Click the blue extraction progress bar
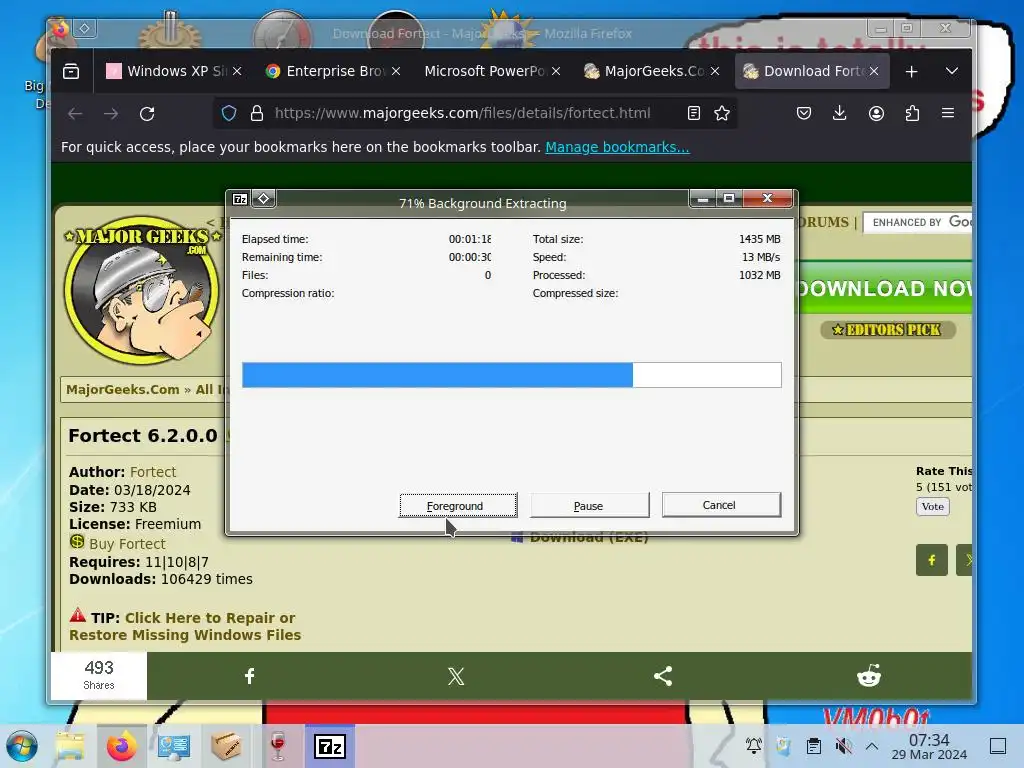This screenshot has height=768, width=1024. [x=511, y=375]
